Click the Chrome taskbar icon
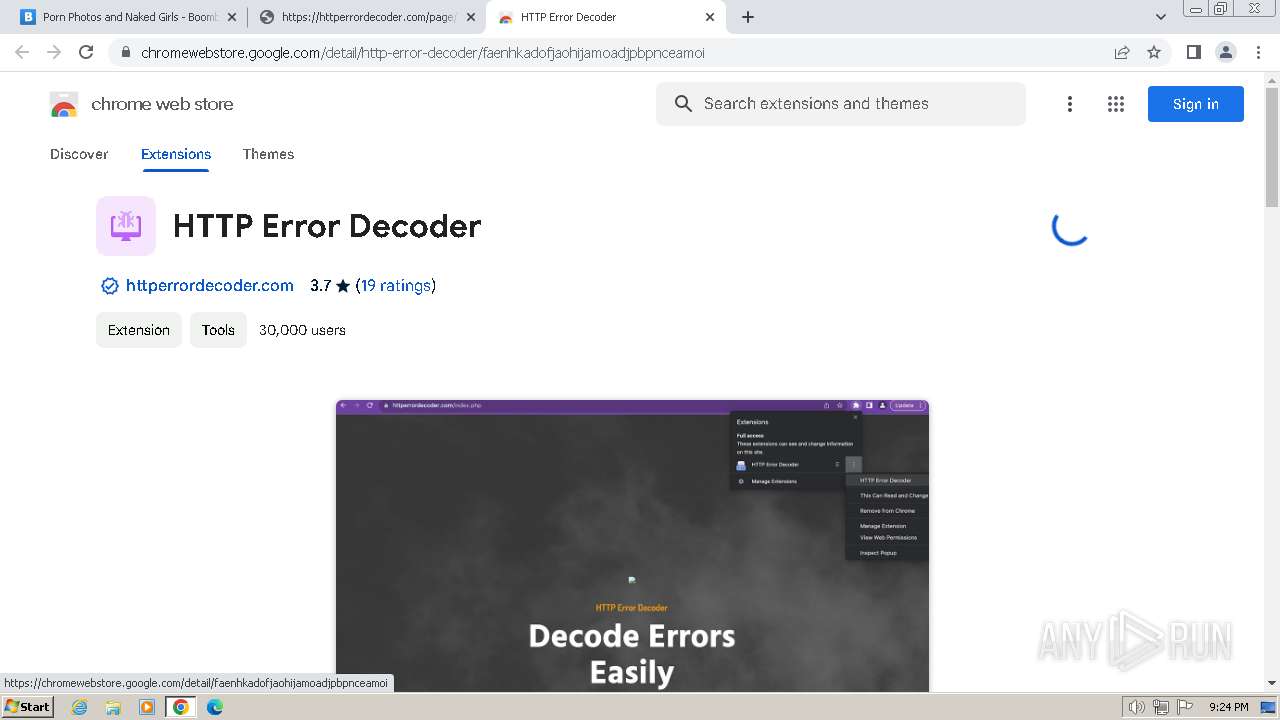Screen dimensions: 1280x720 point(181,707)
